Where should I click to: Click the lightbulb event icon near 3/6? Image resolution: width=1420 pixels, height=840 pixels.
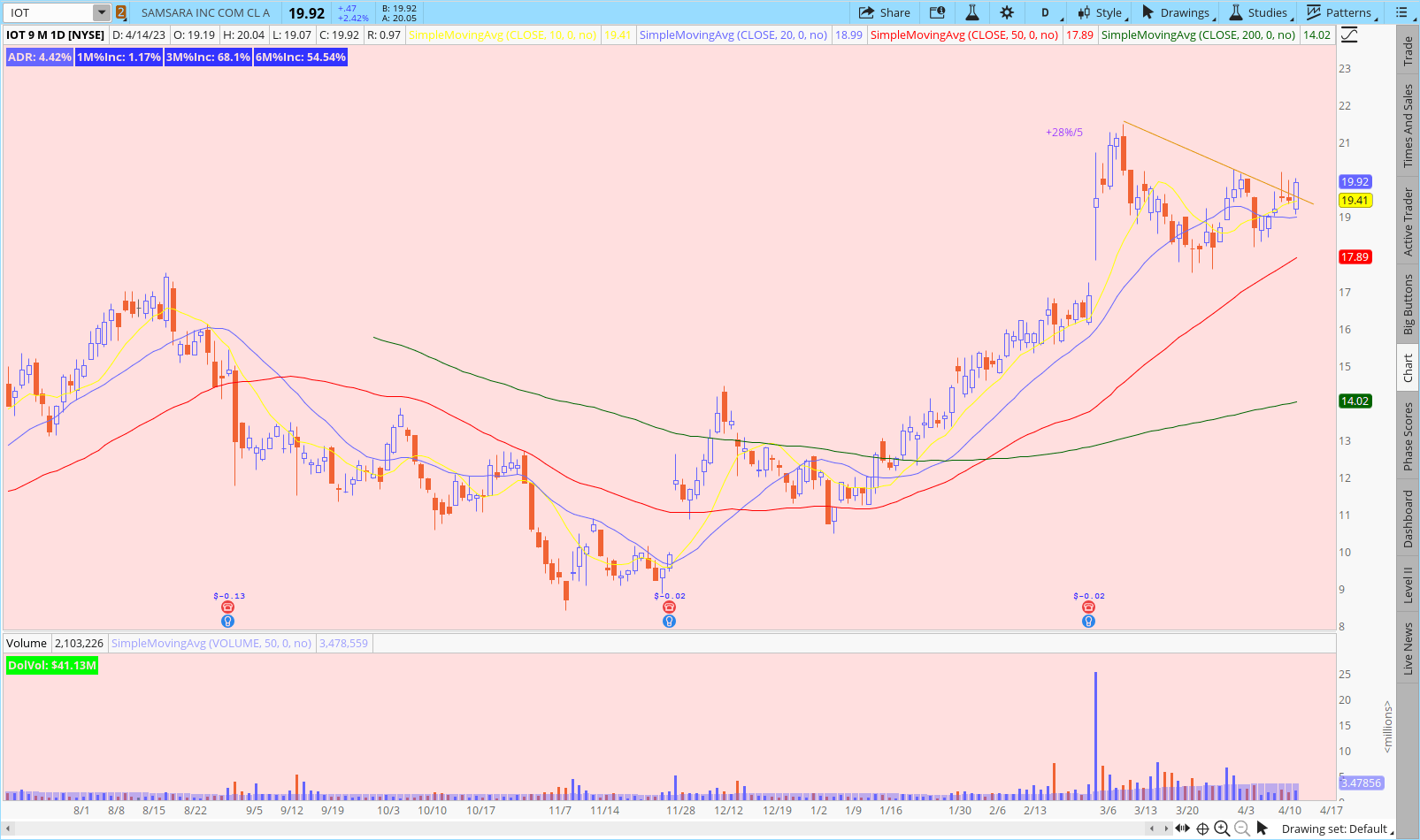point(1088,622)
